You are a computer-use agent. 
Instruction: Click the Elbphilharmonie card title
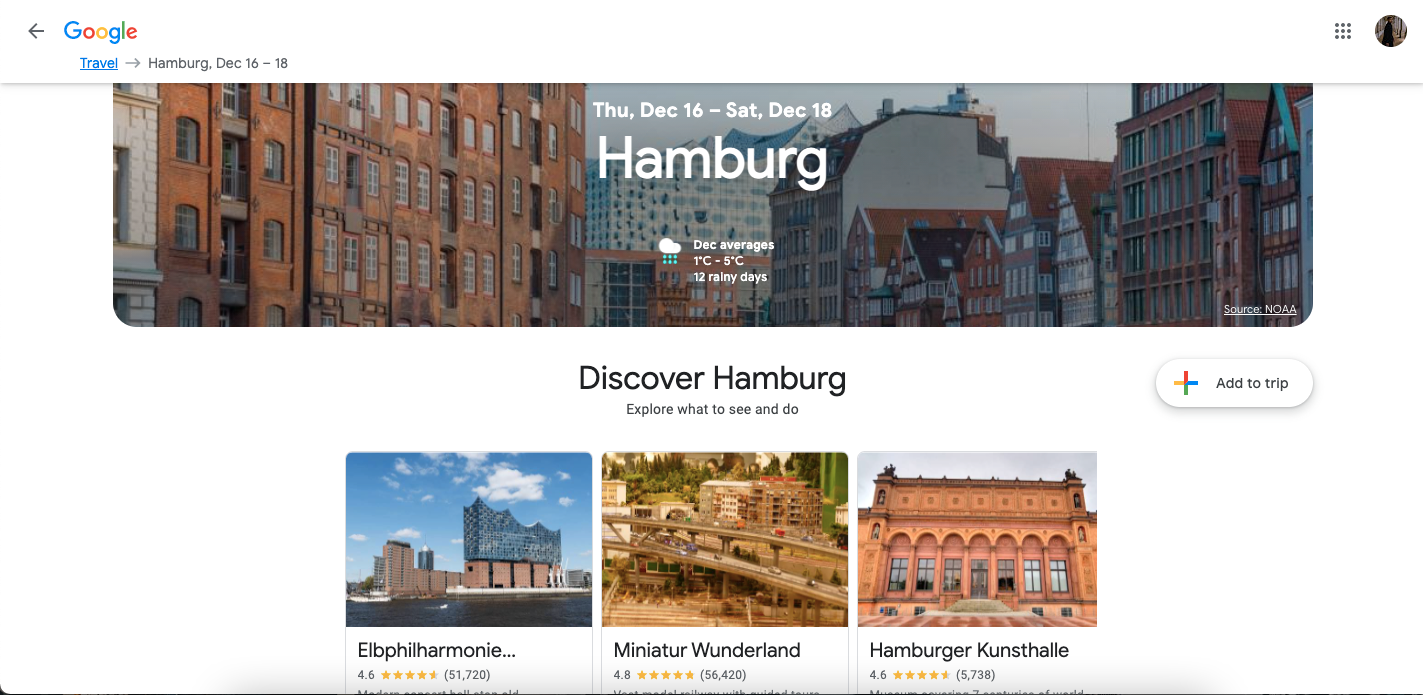pos(437,650)
